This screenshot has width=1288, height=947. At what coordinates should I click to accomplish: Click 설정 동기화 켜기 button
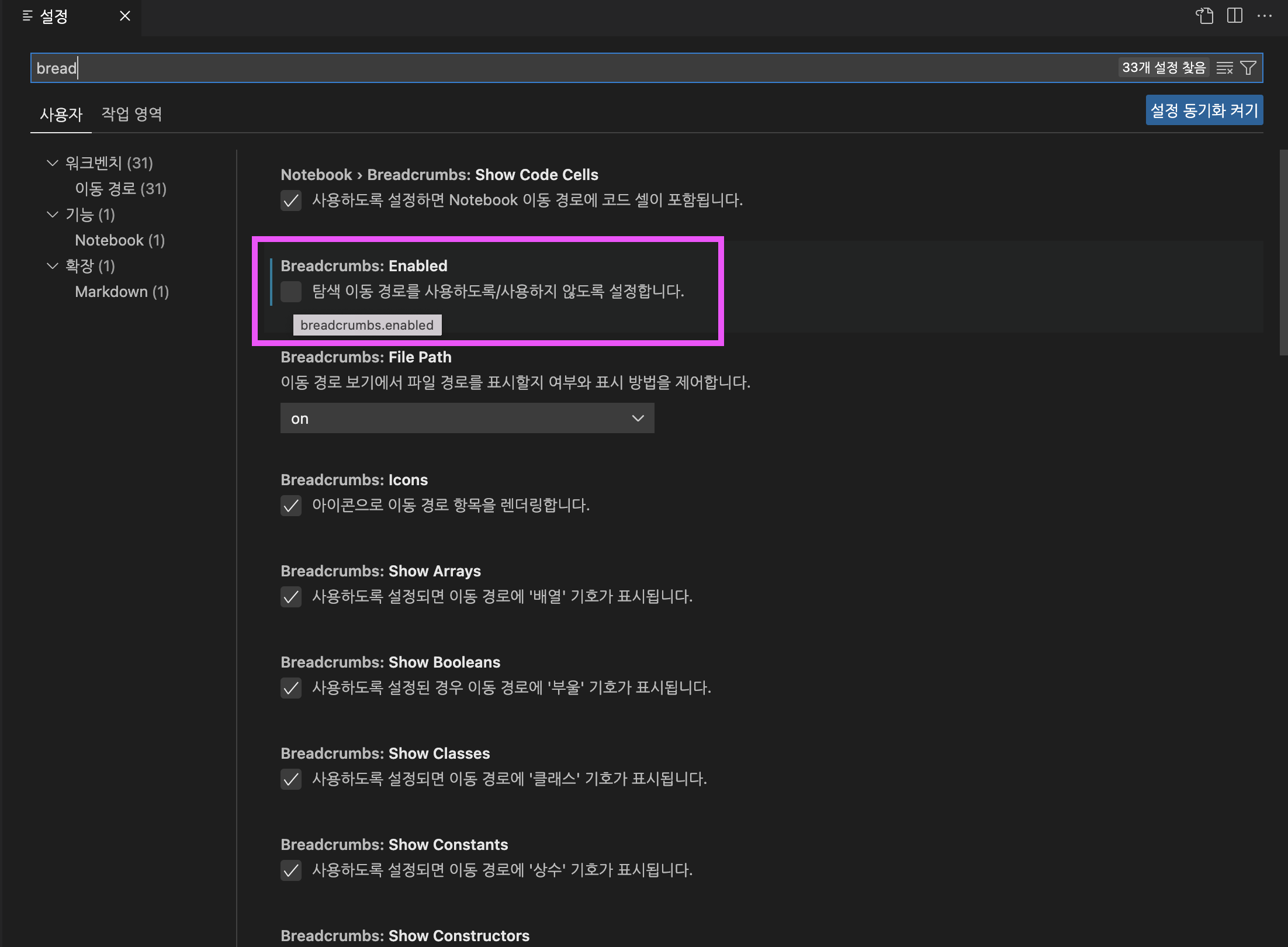[1204, 110]
